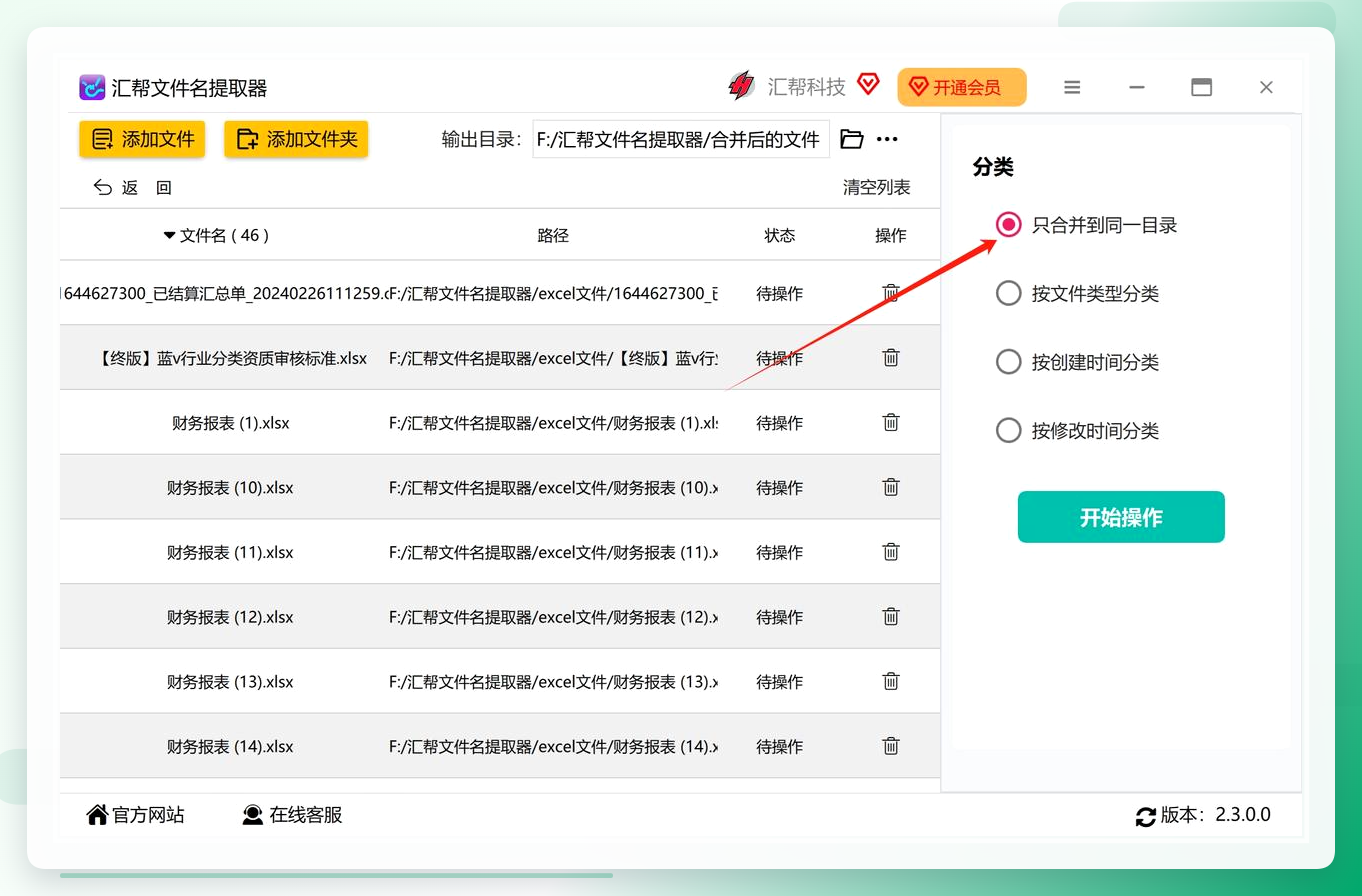Image resolution: width=1362 pixels, height=896 pixels.
Task: Click the 返回 back button
Action: pyautogui.click(x=132, y=187)
